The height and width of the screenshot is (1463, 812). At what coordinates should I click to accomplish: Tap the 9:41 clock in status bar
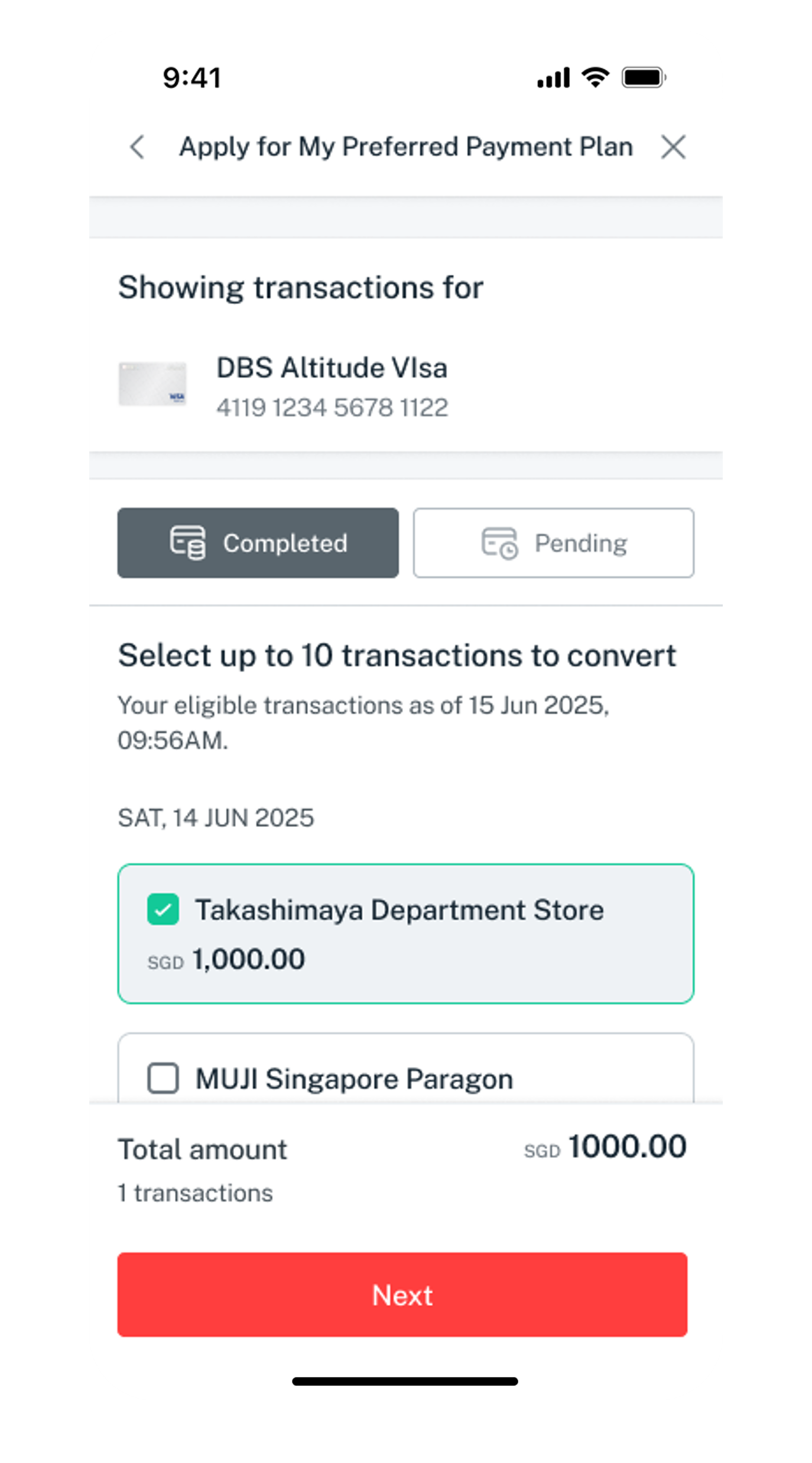pos(192,78)
